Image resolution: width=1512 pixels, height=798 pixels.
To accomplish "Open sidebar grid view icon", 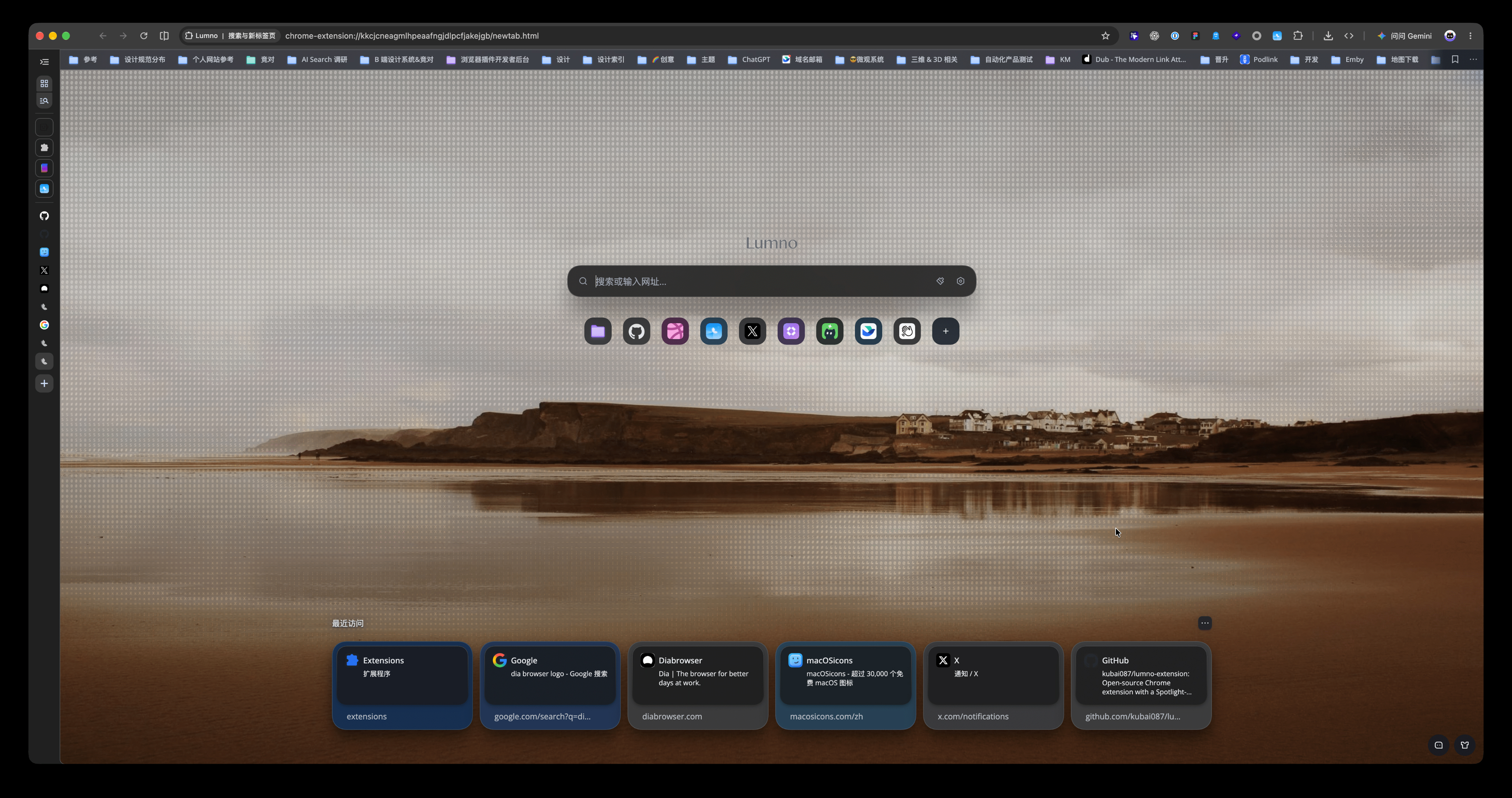I will (44, 84).
